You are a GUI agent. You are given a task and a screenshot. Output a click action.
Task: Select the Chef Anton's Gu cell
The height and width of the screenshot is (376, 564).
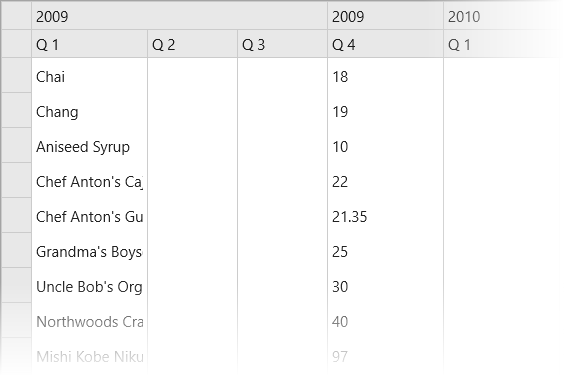[x=90, y=217]
